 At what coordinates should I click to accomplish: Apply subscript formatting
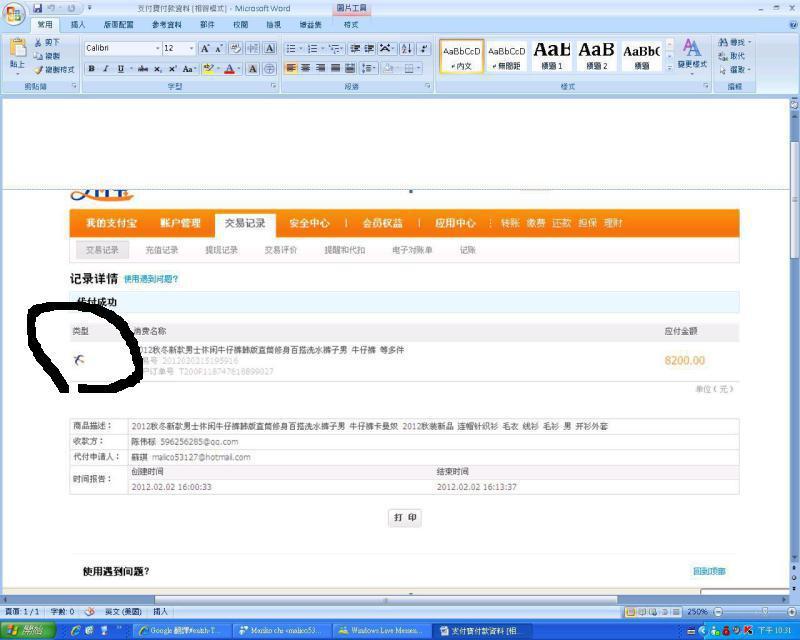158,69
